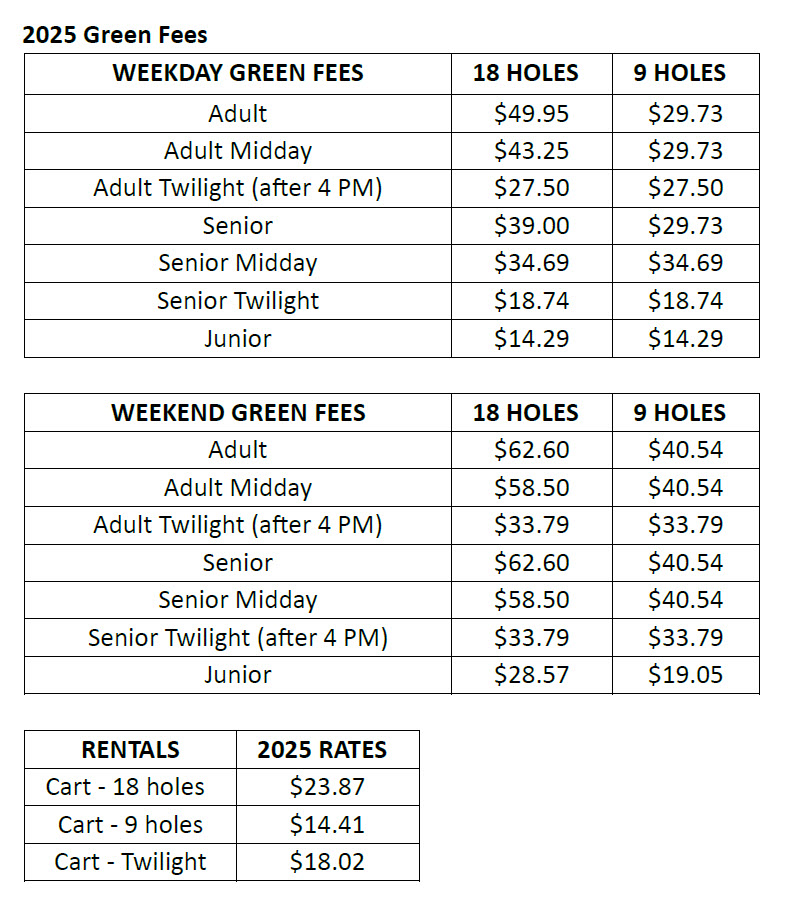Viewport: 789px width, 910px height.
Task: Click weekend Junior 9 holes $19.05
Action: tap(686, 675)
